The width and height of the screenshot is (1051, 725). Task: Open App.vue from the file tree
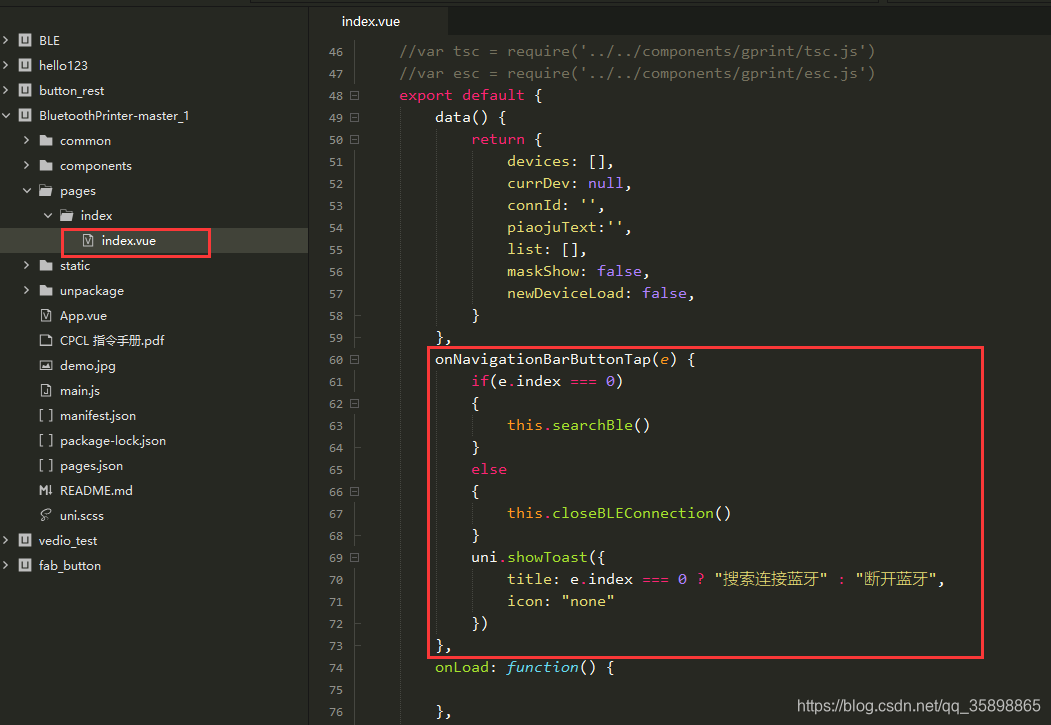click(83, 316)
